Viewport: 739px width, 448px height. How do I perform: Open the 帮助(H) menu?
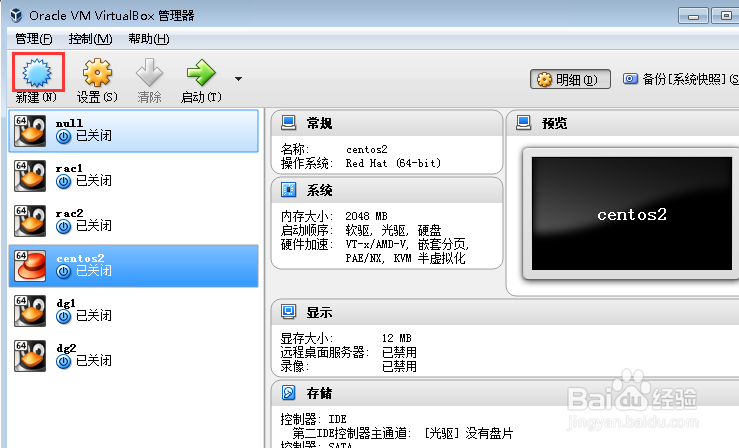(x=148, y=39)
